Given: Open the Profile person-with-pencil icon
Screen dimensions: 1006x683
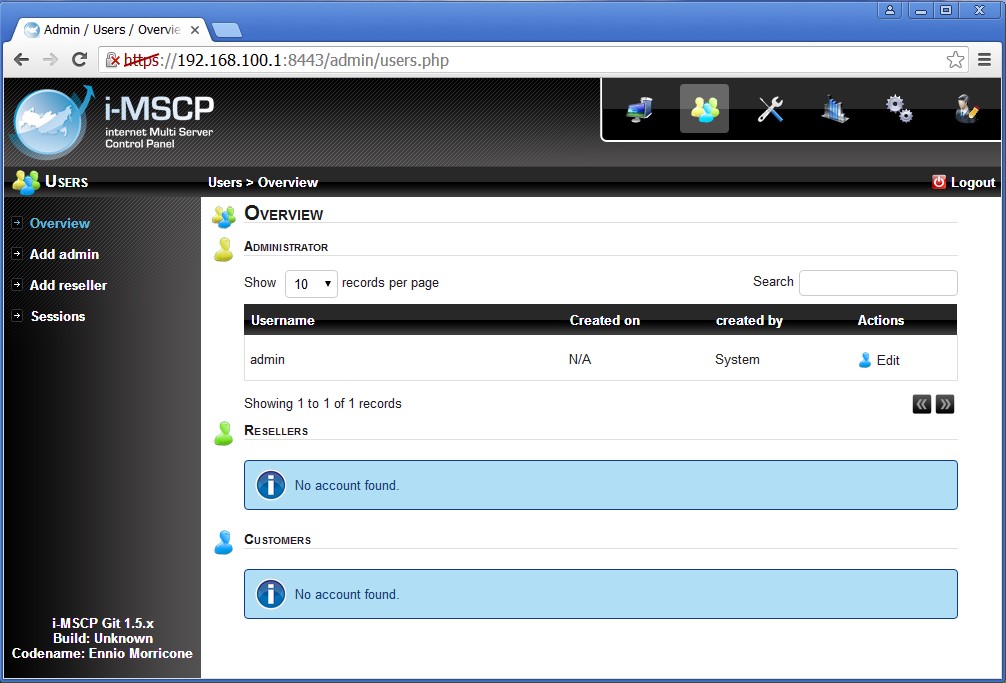Looking at the screenshot, I should pos(965,109).
